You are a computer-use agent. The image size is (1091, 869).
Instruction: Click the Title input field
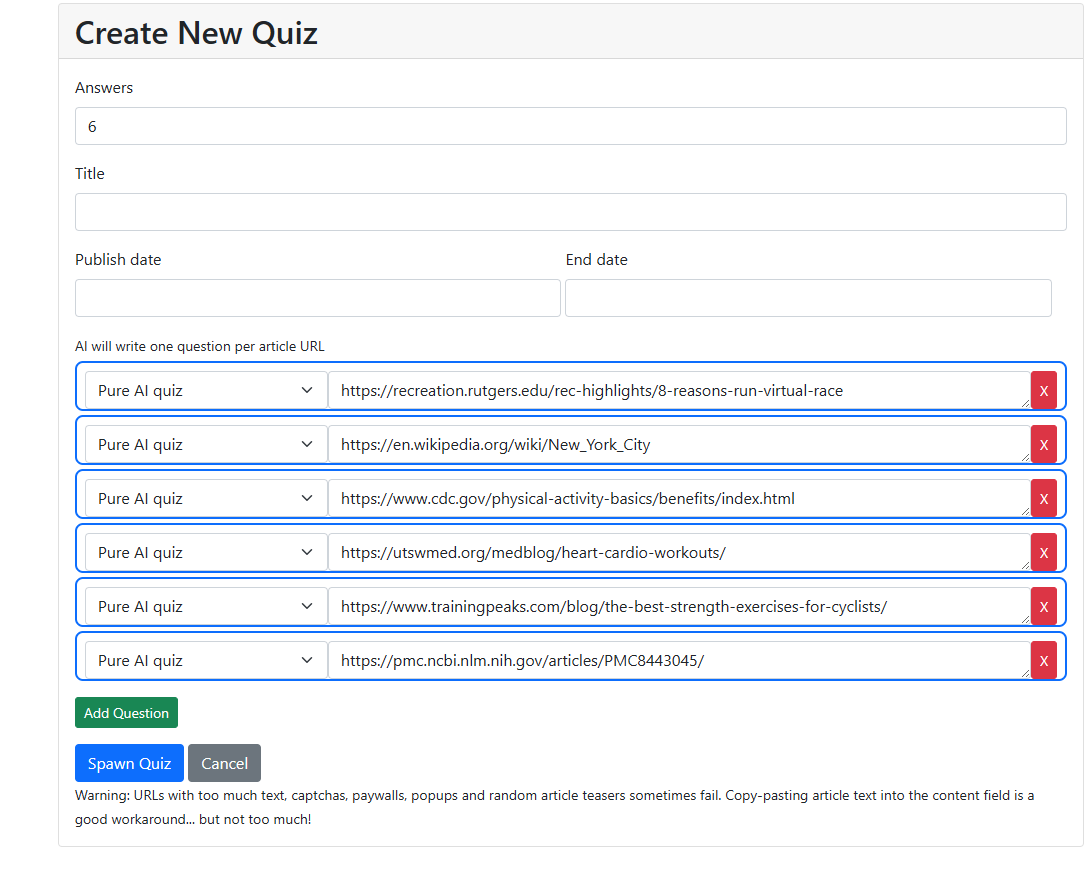570,211
